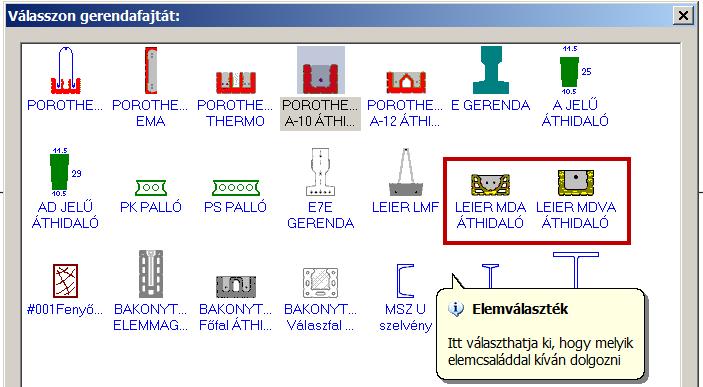Select the first POROTHE... beam with tall stirrup loop
703x387 pixels.
click(x=65, y=79)
